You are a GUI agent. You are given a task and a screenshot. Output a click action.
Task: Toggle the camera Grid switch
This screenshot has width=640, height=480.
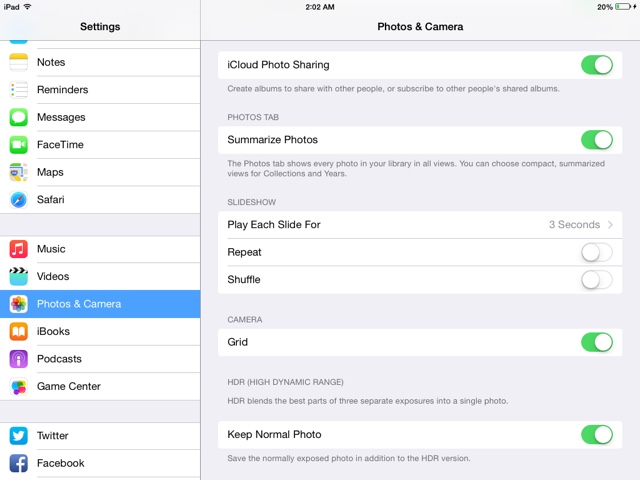click(597, 342)
